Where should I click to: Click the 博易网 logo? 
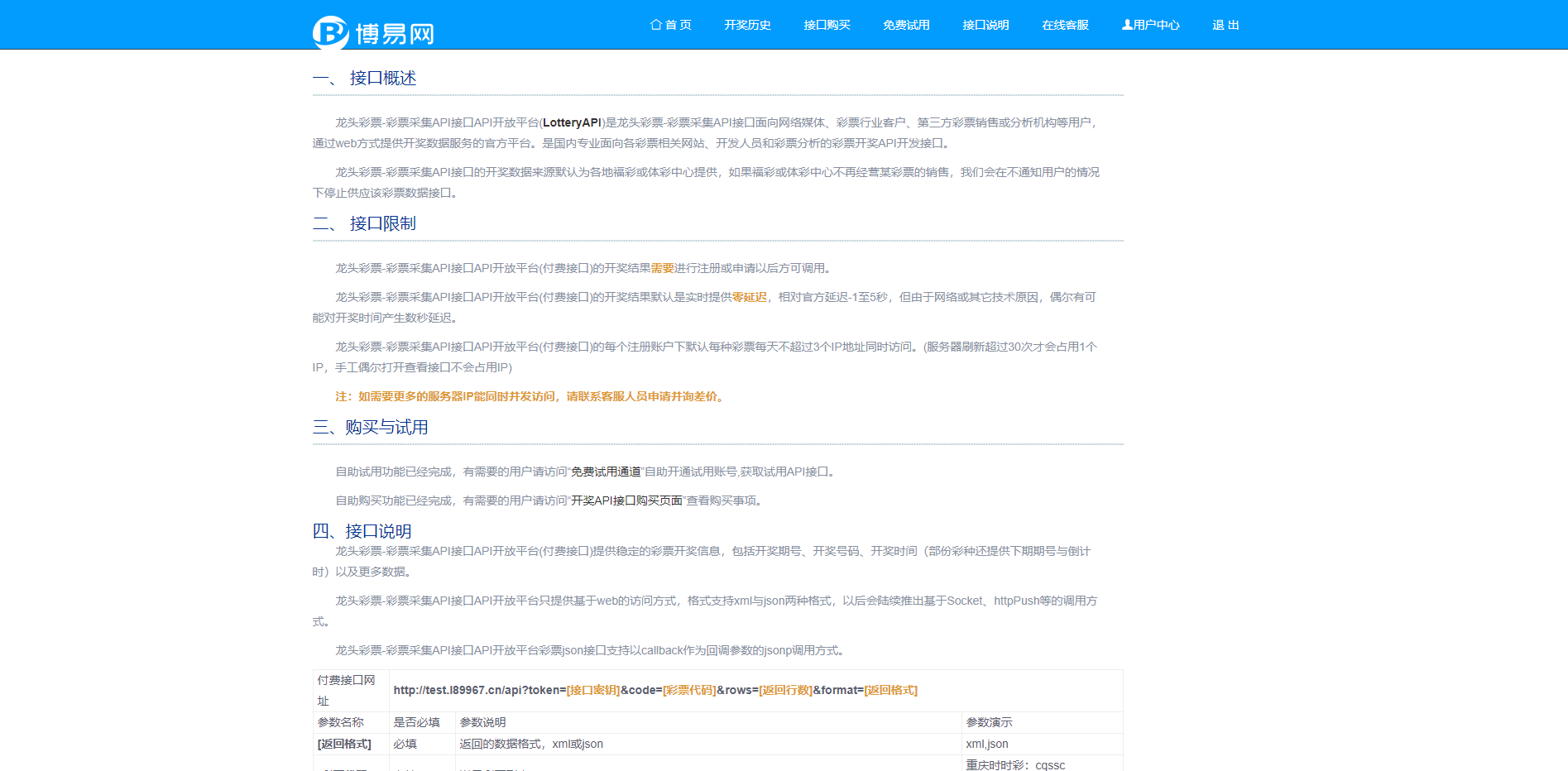click(373, 32)
